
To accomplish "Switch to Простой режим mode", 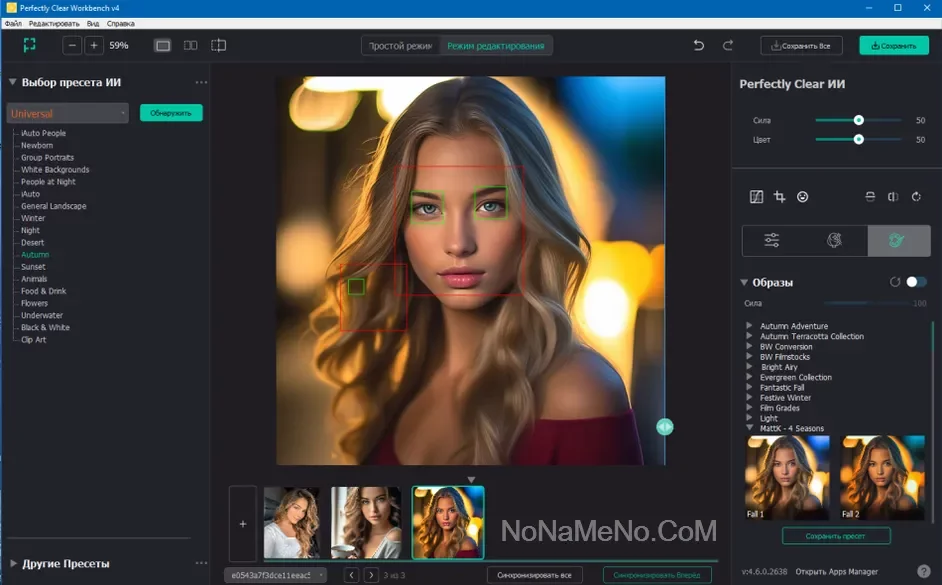I will coord(400,46).
